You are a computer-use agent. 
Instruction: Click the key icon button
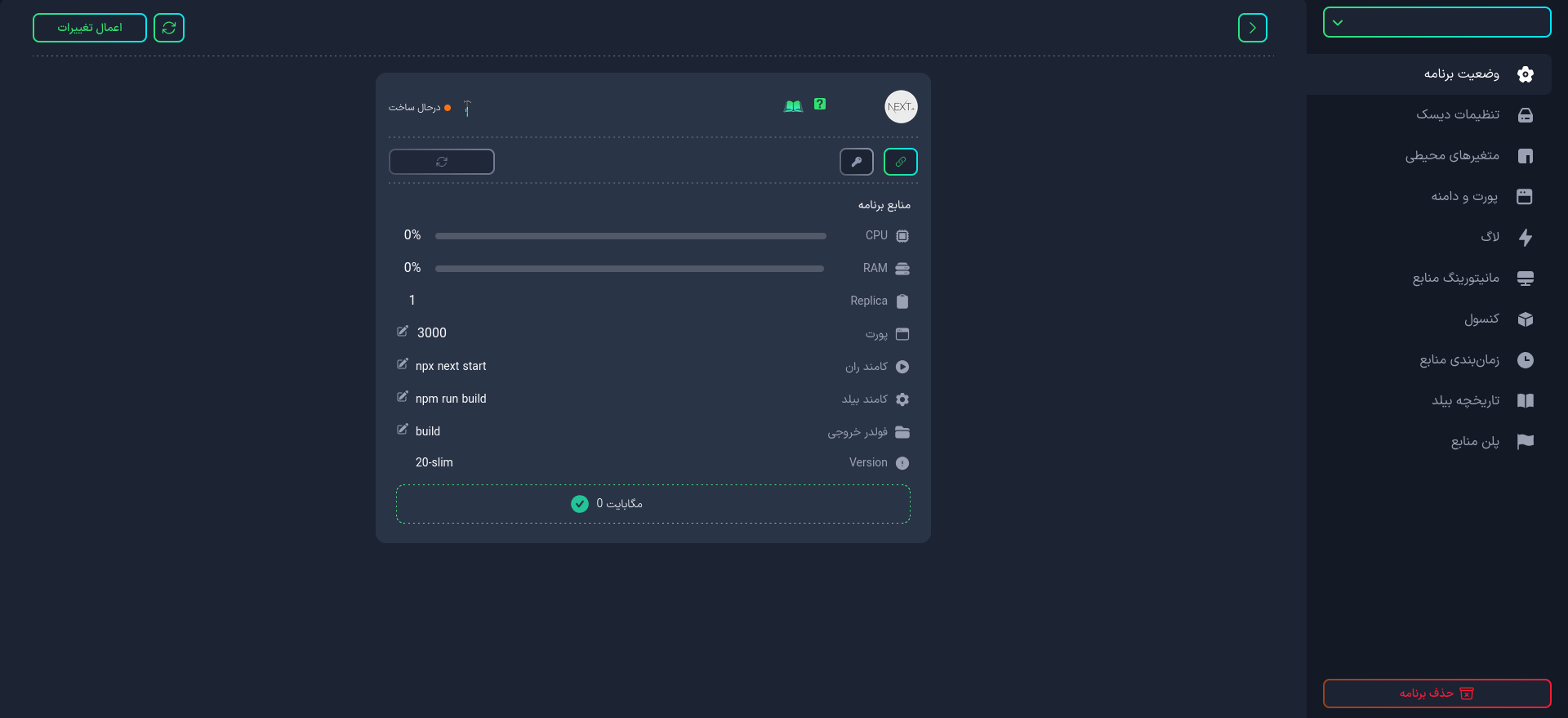857,162
